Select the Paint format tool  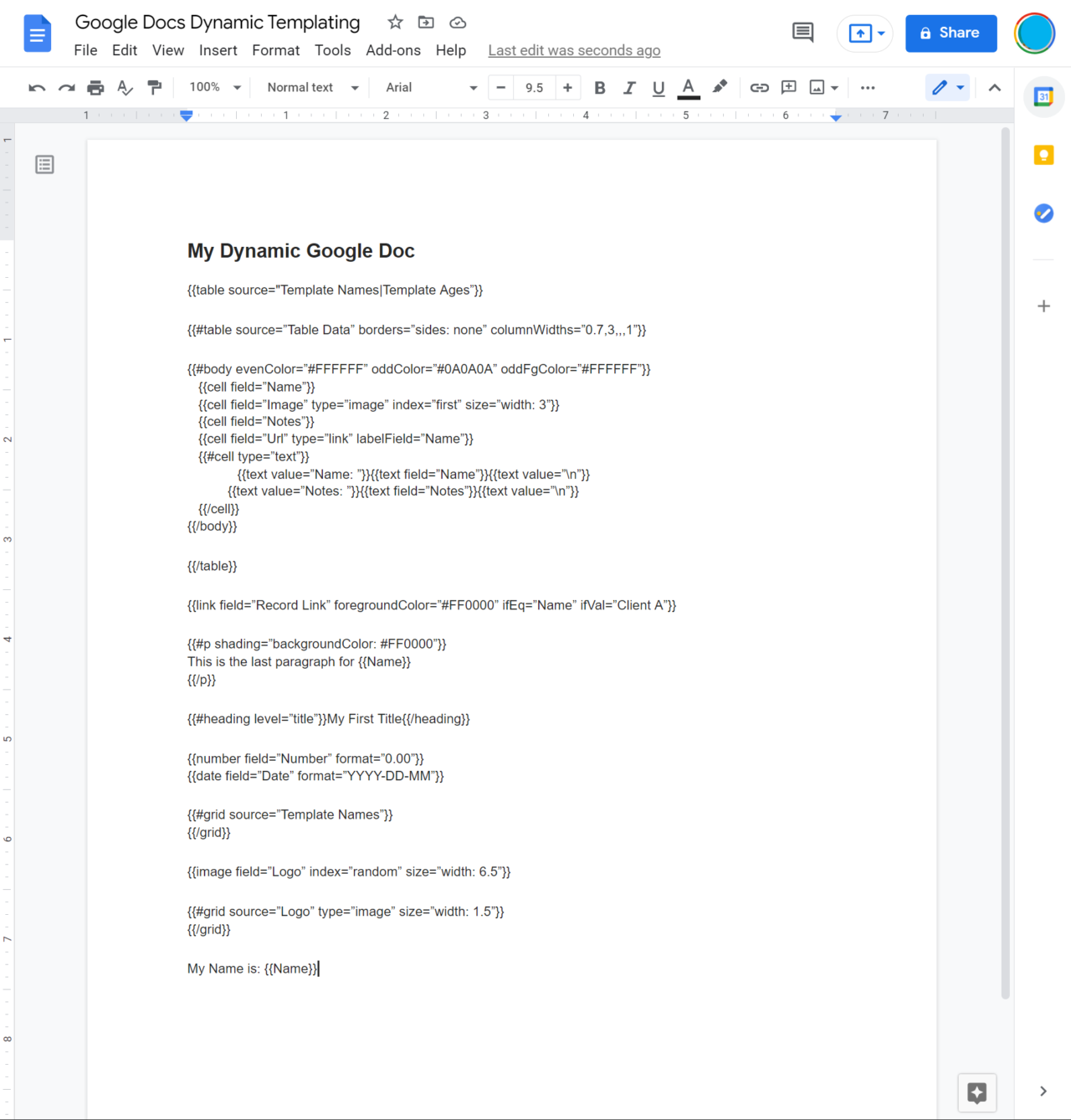click(154, 87)
